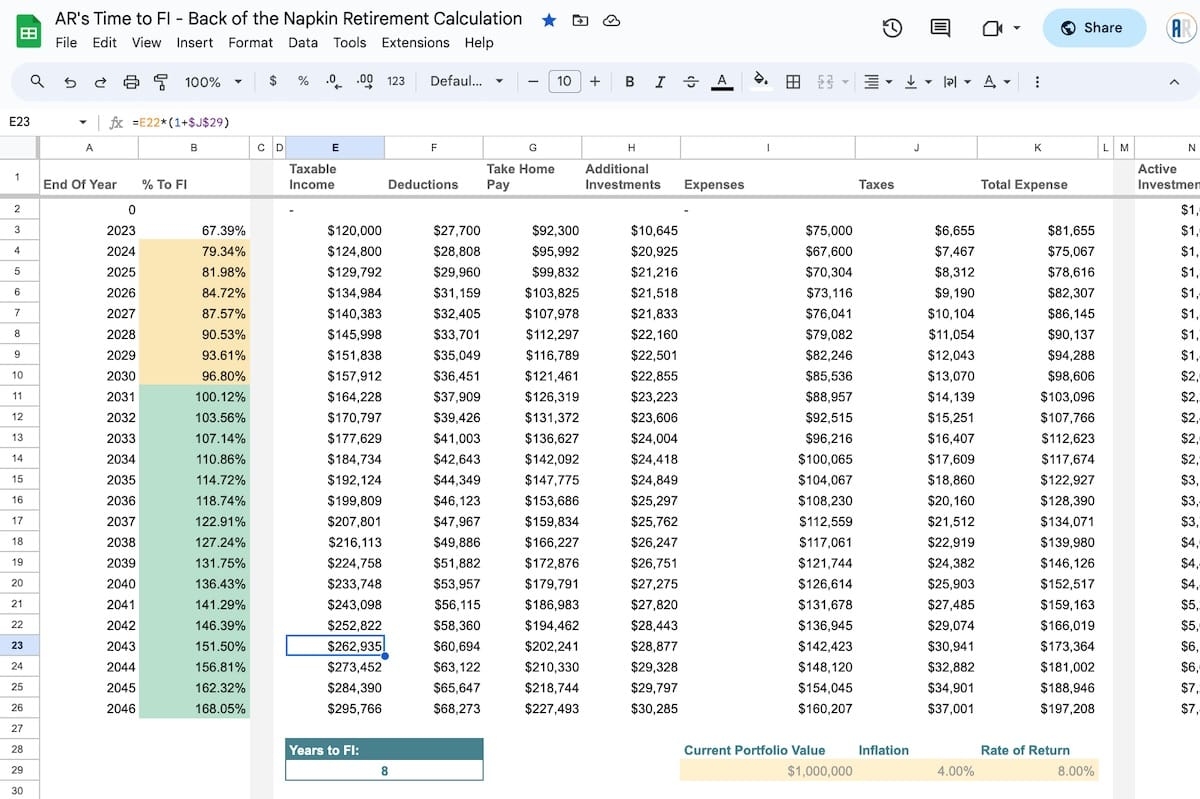
Task: Open the fill color bucket
Action: [760, 81]
